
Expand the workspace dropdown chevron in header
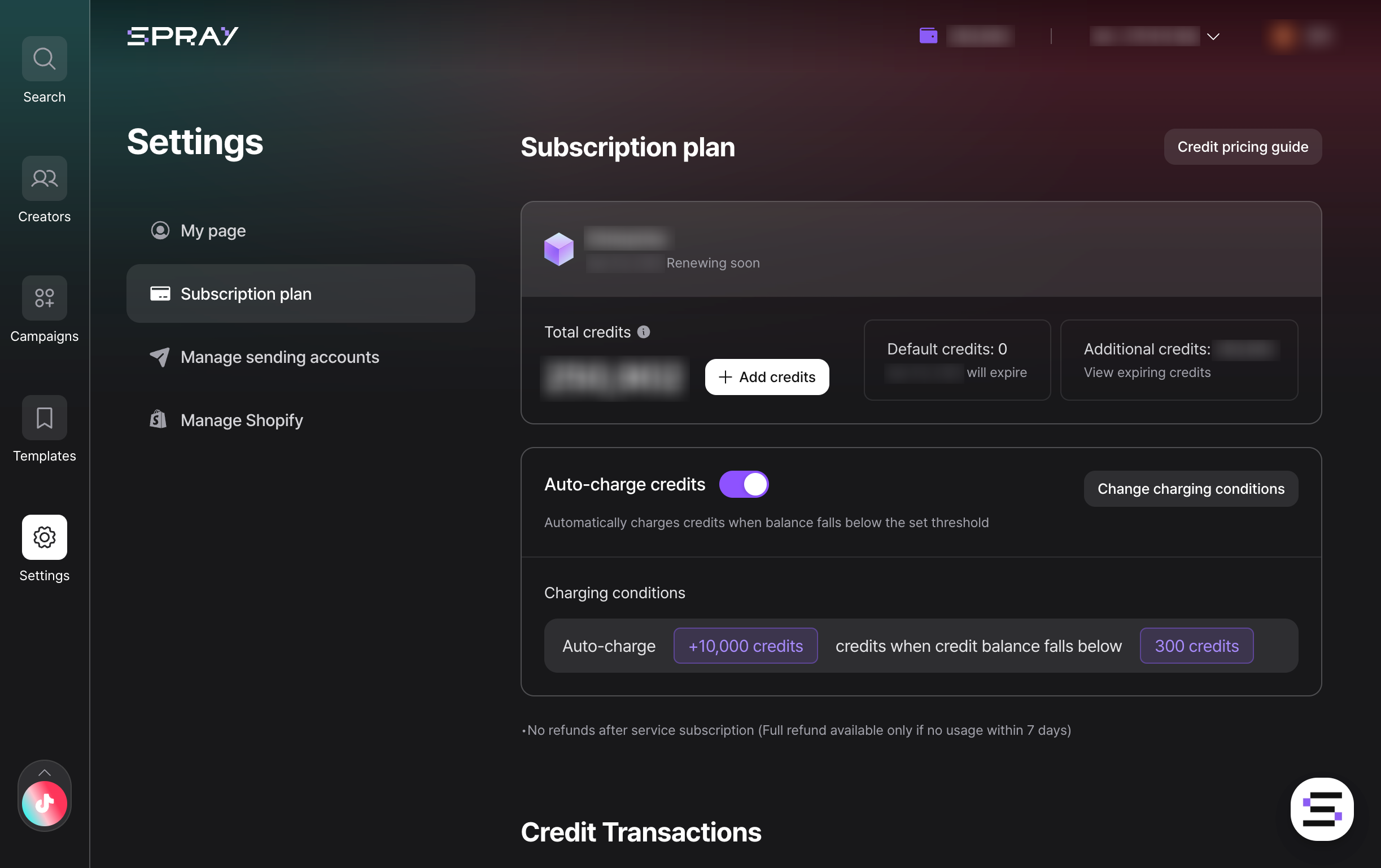point(1213,37)
